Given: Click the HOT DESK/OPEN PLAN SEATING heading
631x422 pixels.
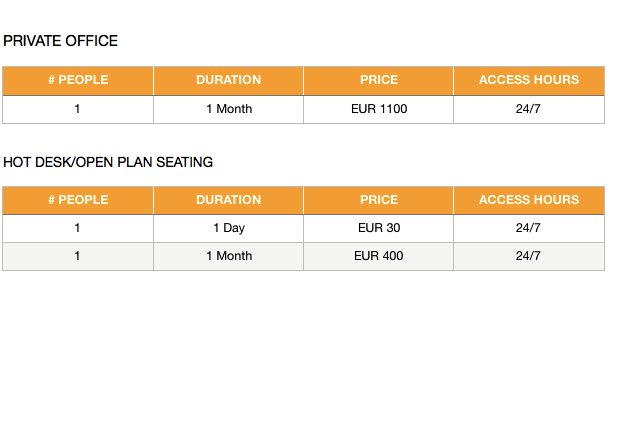Looking at the screenshot, I should click(108, 162).
